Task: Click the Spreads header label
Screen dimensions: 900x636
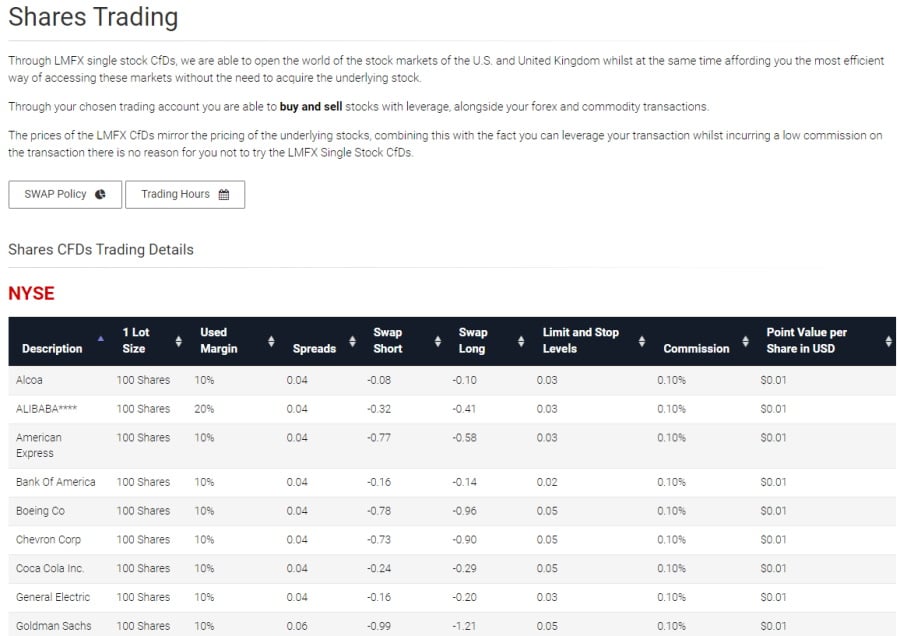Action: pyautogui.click(x=314, y=349)
